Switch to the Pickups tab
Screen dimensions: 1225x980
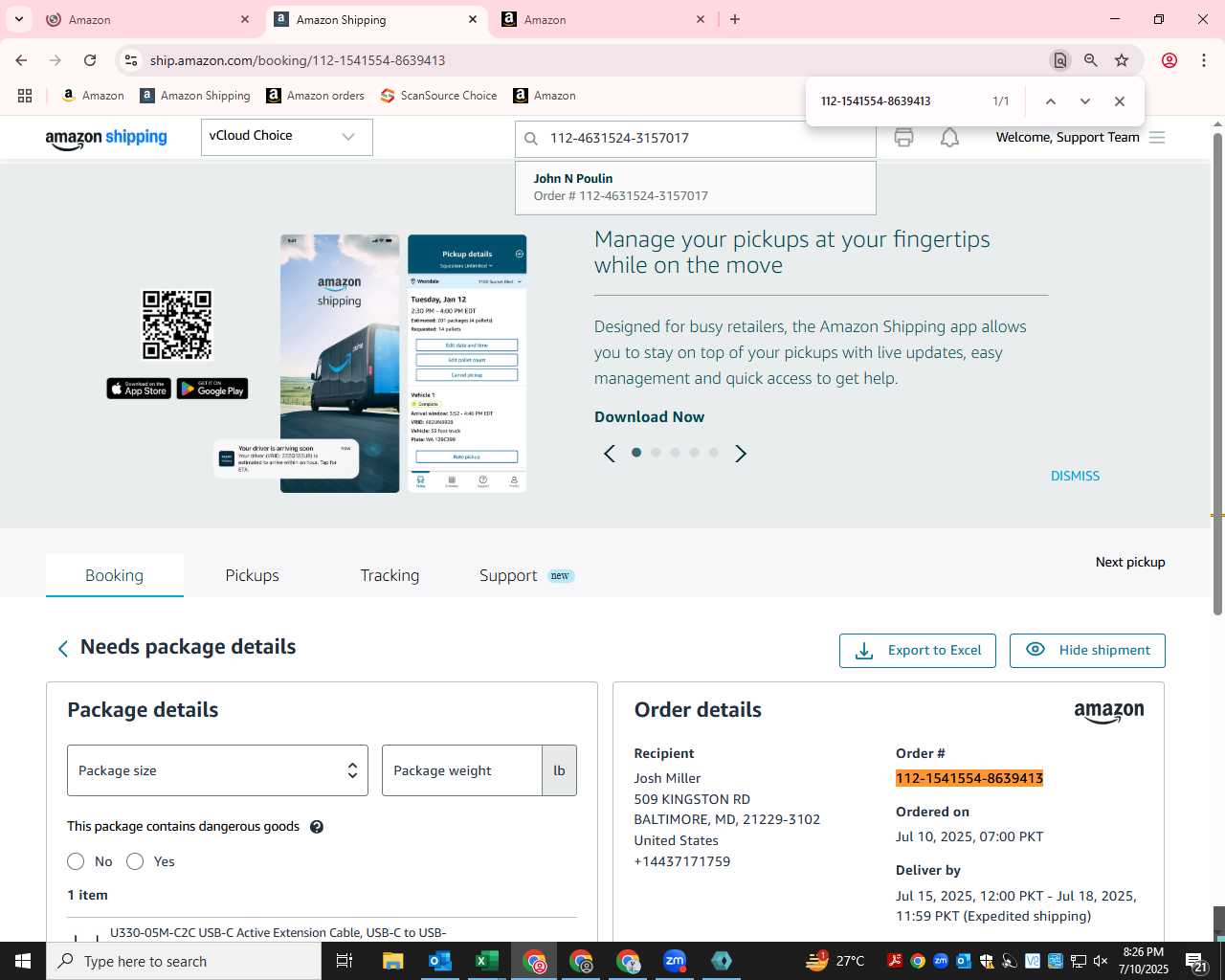pyautogui.click(x=252, y=575)
